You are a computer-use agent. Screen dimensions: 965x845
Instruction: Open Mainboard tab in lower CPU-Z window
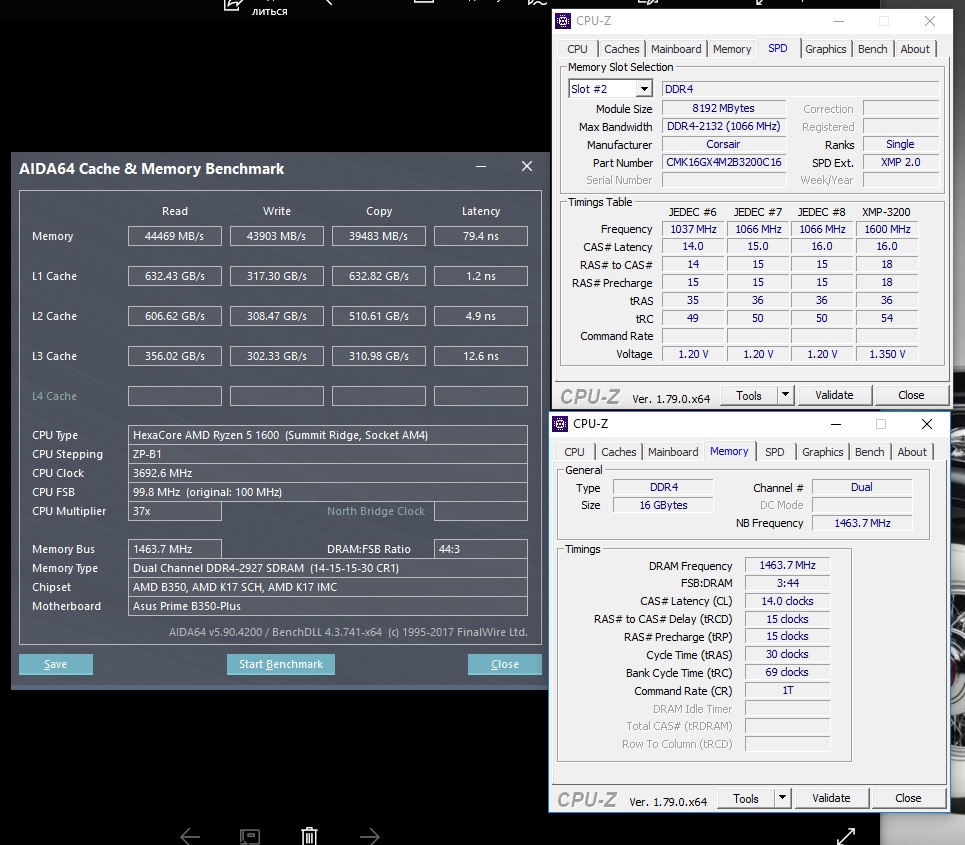click(x=673, y=452)
